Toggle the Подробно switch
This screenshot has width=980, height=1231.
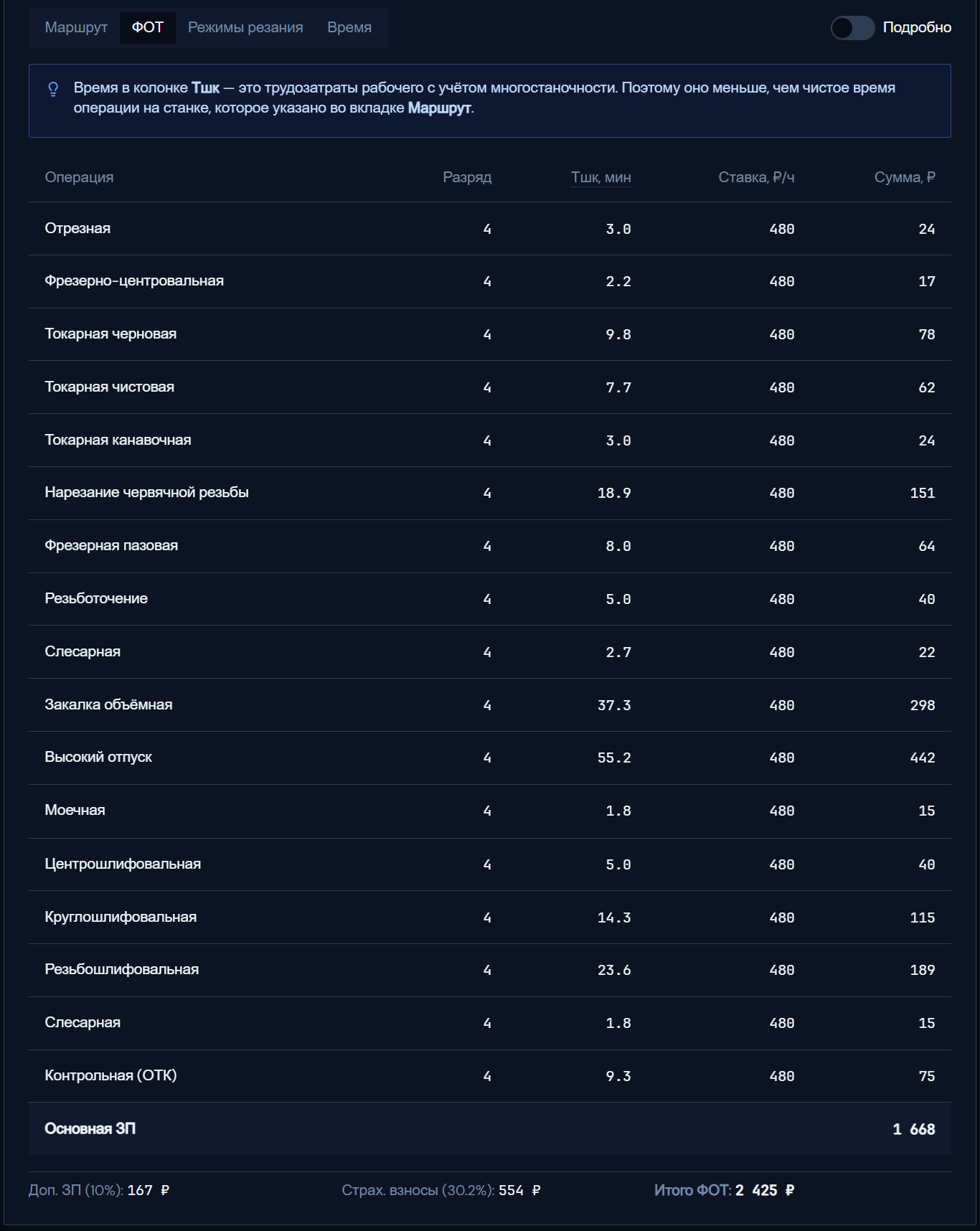pyautogui.click(x=852, y=28)
